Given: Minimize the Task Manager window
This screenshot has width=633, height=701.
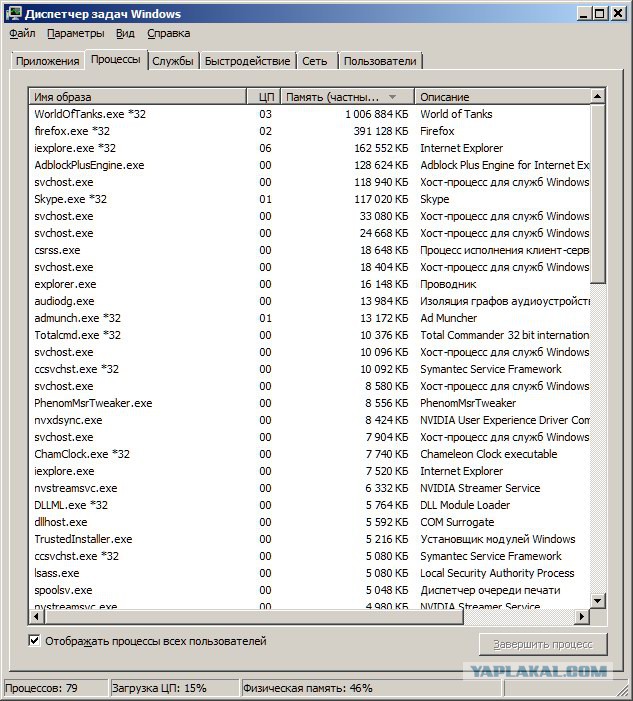Looking at the screenshot, I should click(583, 13).
